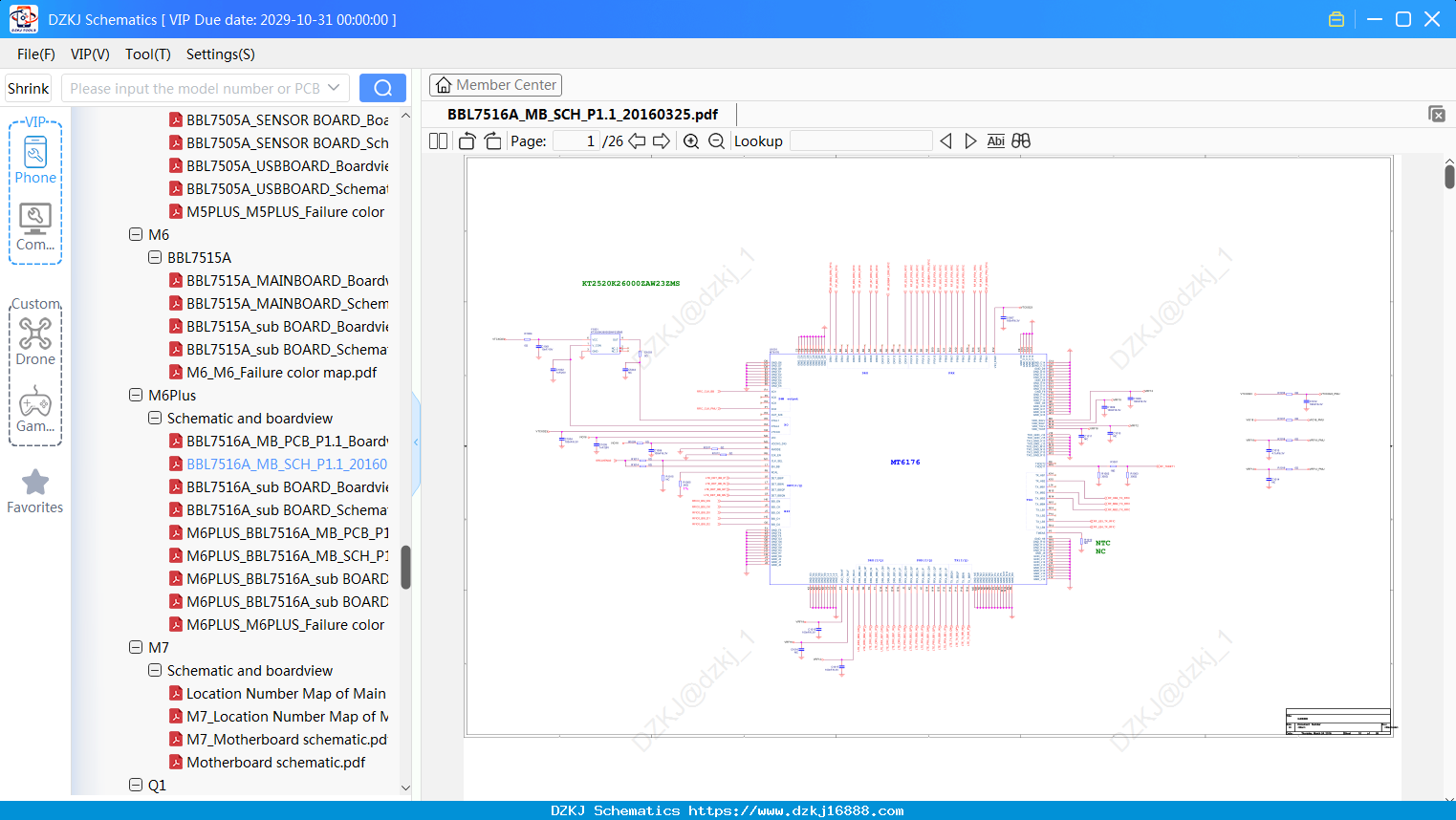Click the document panel restore icon

click(x=1437, y=114)
